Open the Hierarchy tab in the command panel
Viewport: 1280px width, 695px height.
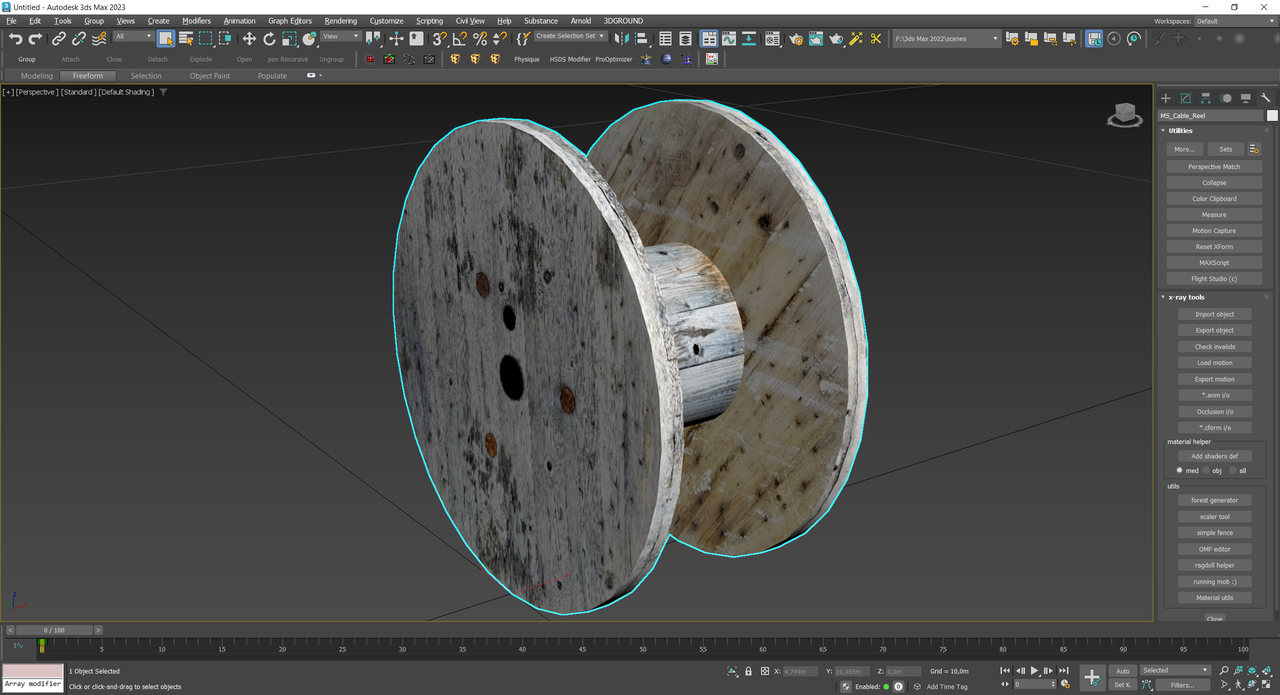click(1205, 98)
